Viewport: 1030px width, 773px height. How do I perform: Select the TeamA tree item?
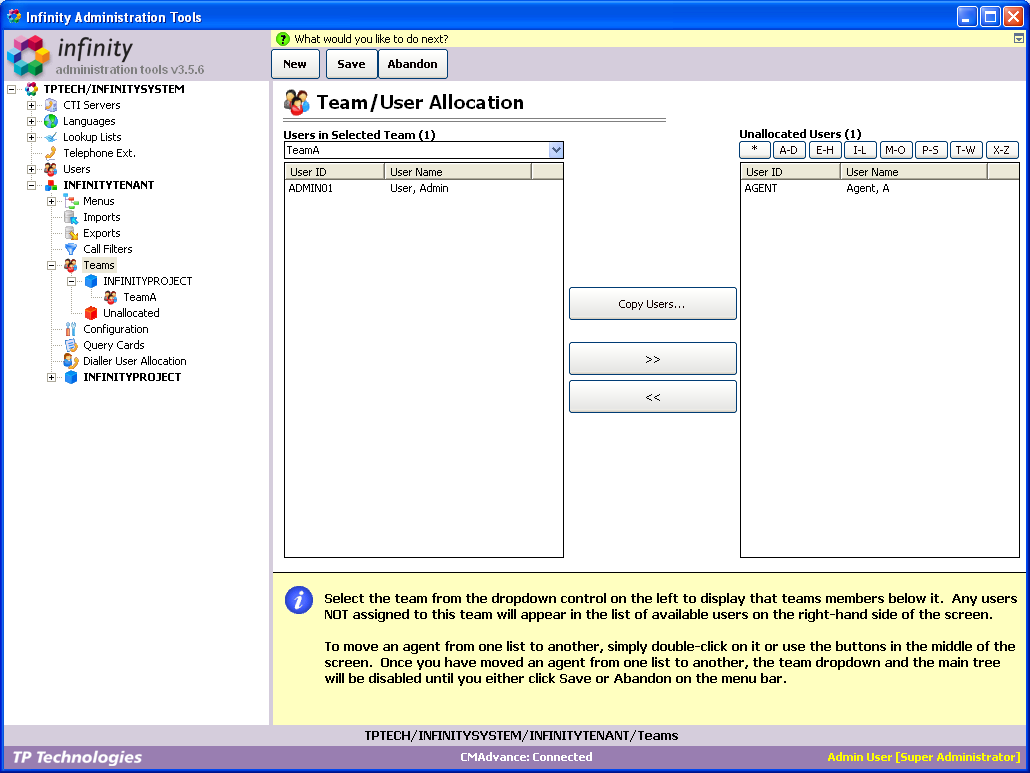(140, 298)
